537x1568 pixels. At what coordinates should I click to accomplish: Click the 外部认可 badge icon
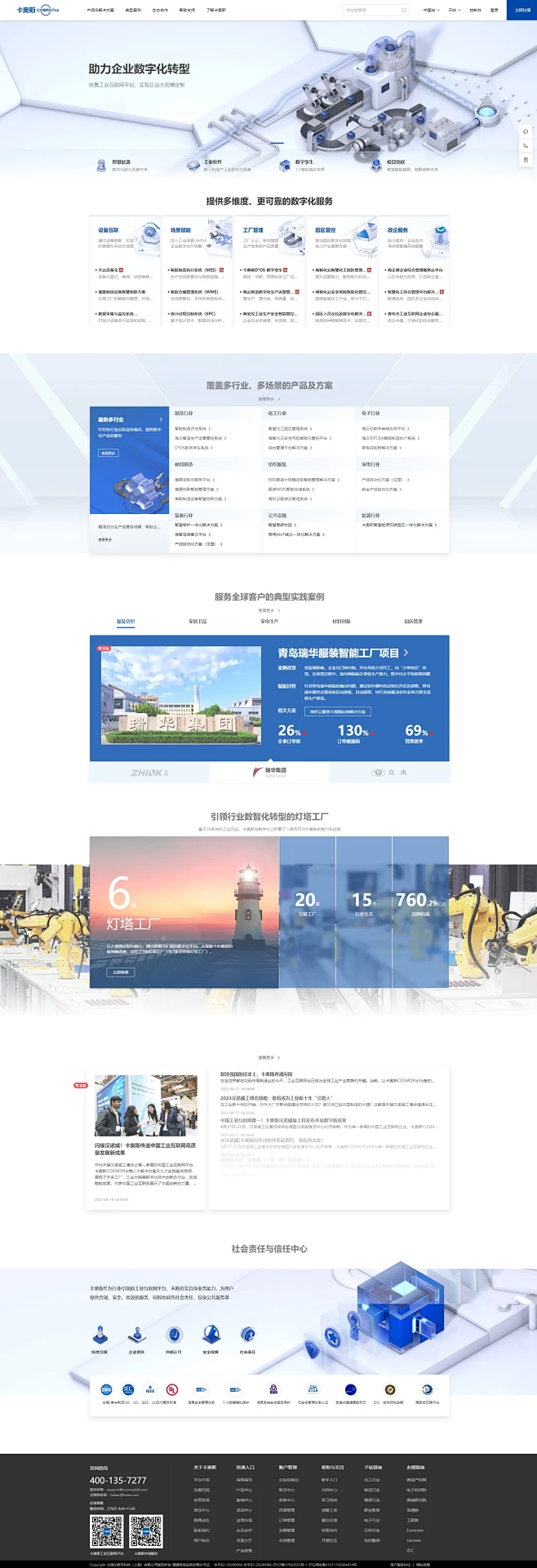click(x=174, y=1335)
